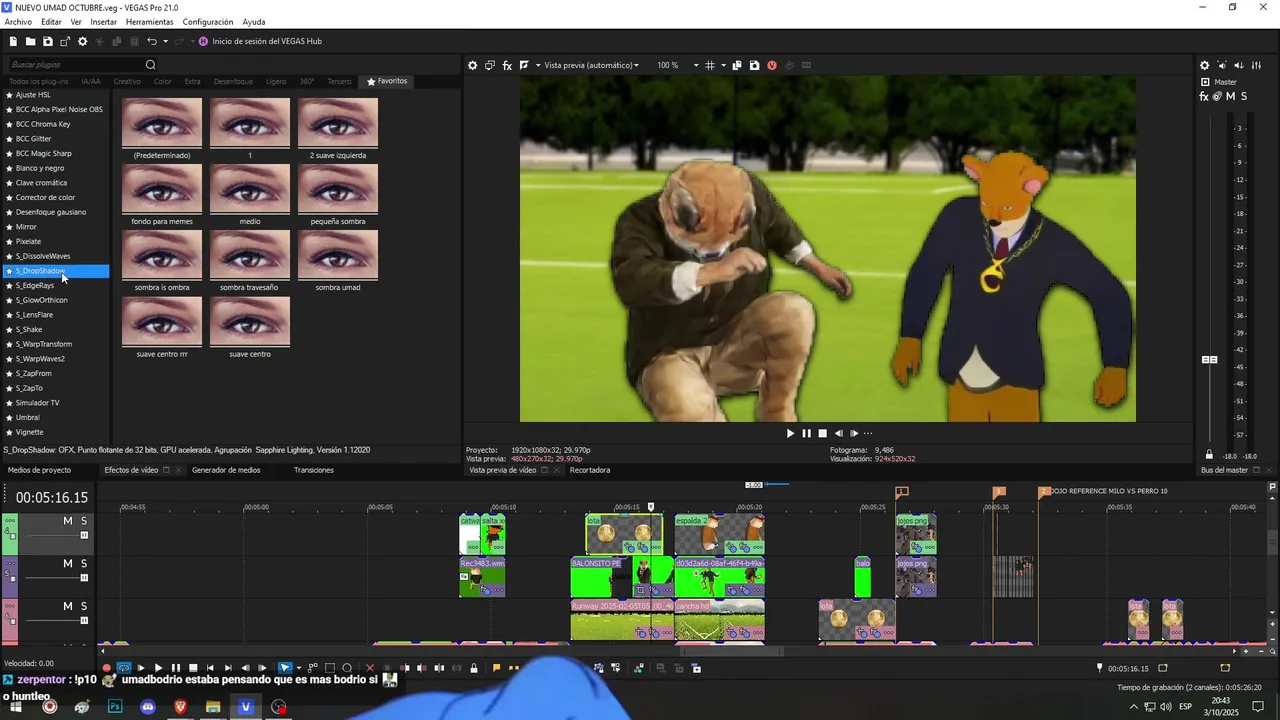
Task: Switch to the Medios de proyecto tab
Action: pyautogui.click(x=39, y=470)
